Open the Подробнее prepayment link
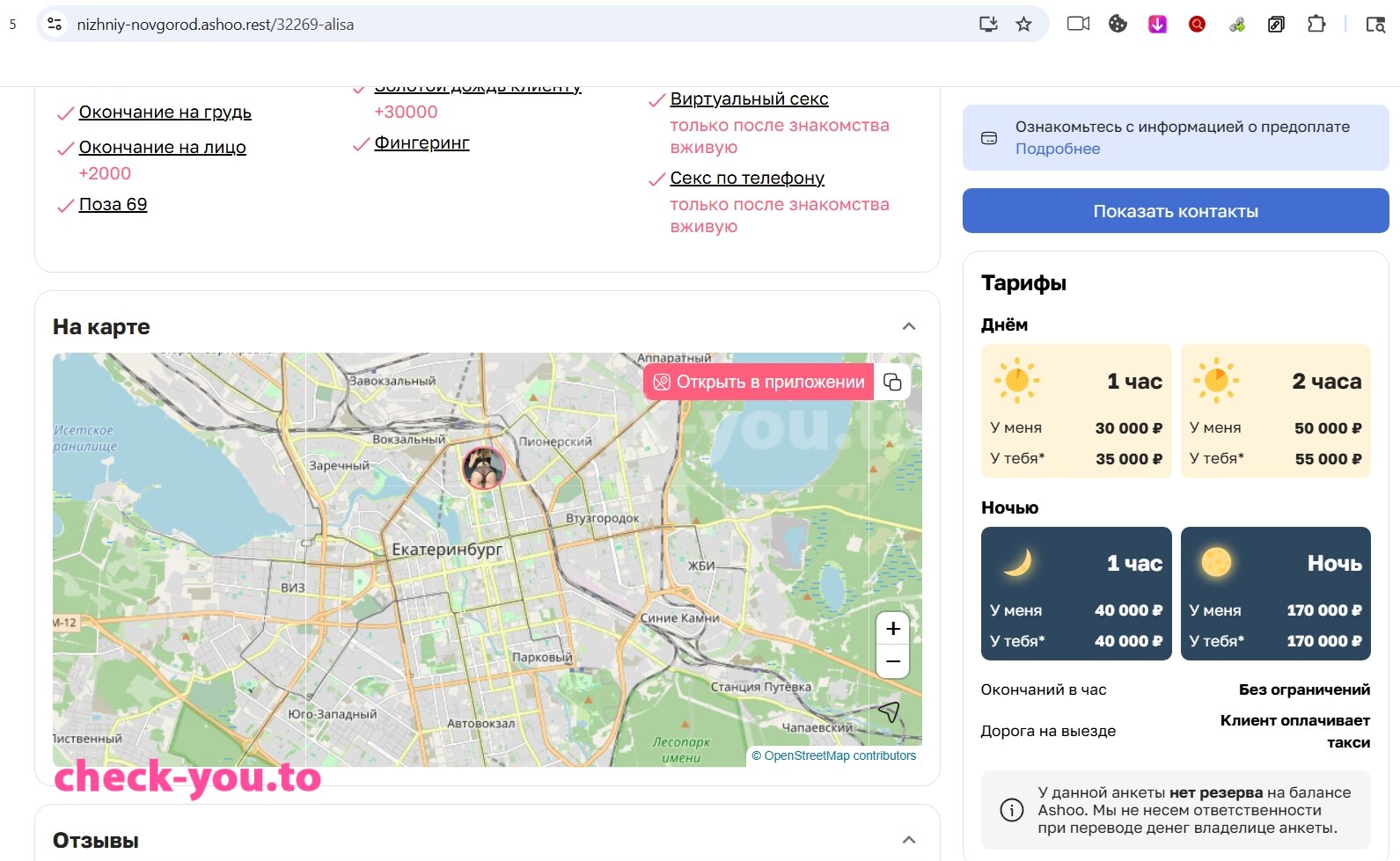Screen dimensions: 1400x861 click(x=1058, y=149)
